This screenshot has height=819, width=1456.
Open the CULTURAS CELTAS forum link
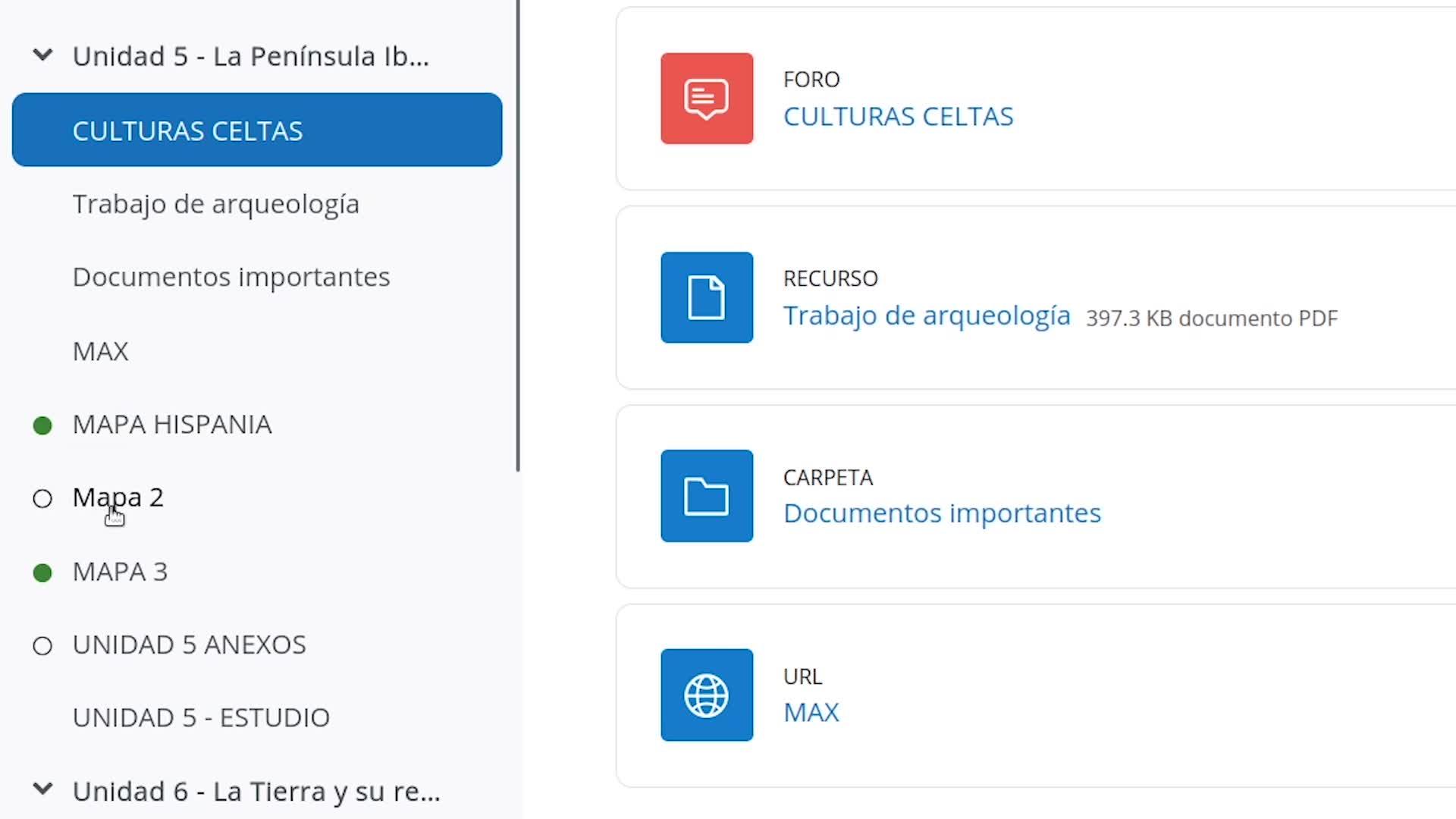[x=898, y=117]
